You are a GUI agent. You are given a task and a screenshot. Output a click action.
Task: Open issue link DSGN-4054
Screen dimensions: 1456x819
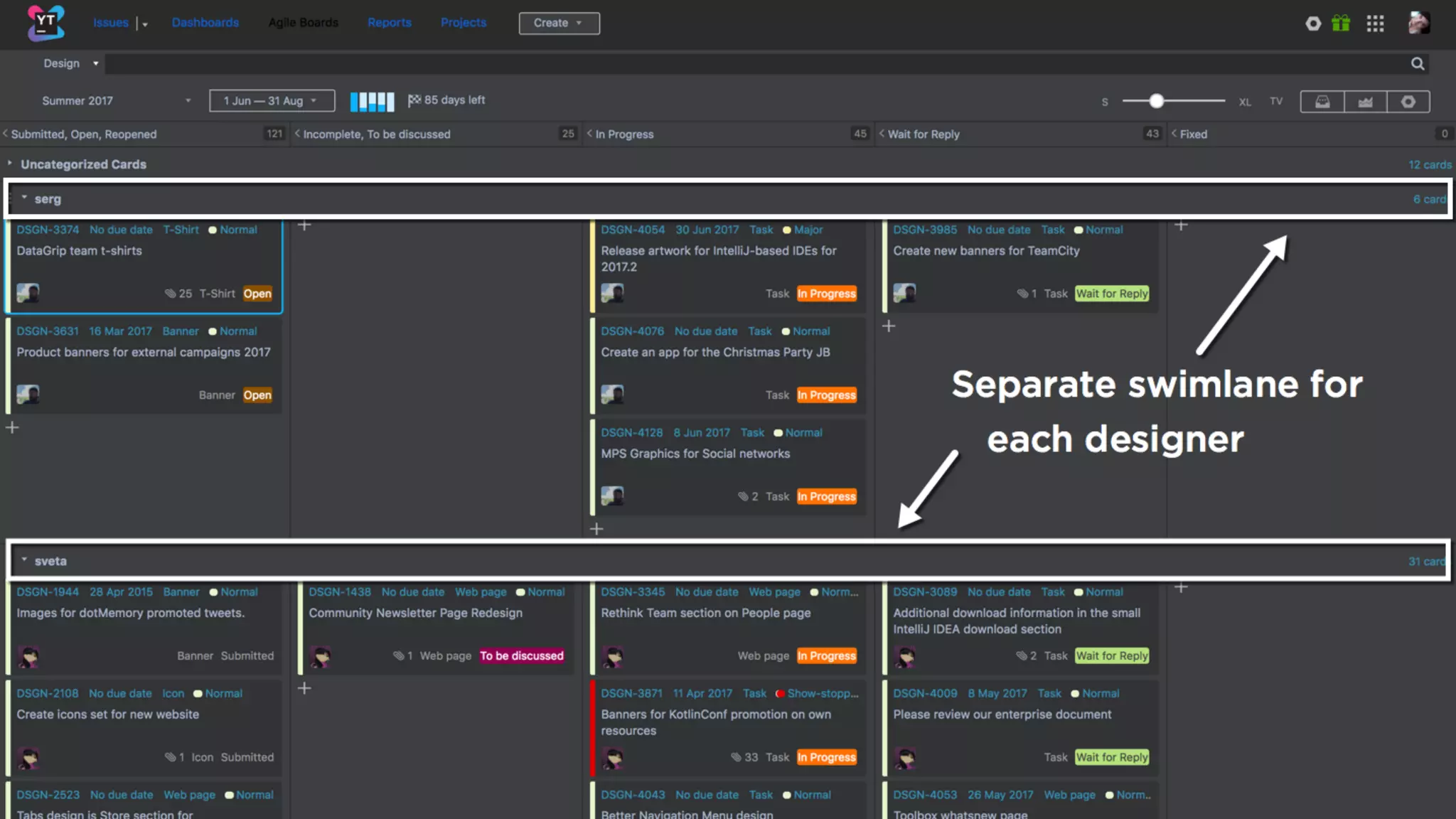point(633,230)
